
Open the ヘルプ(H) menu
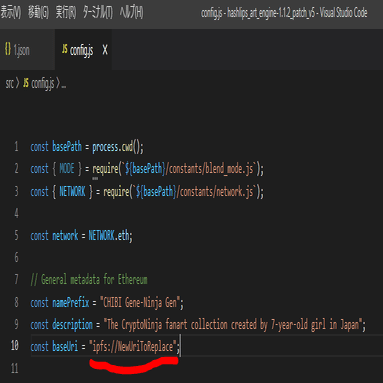point(132,13)
